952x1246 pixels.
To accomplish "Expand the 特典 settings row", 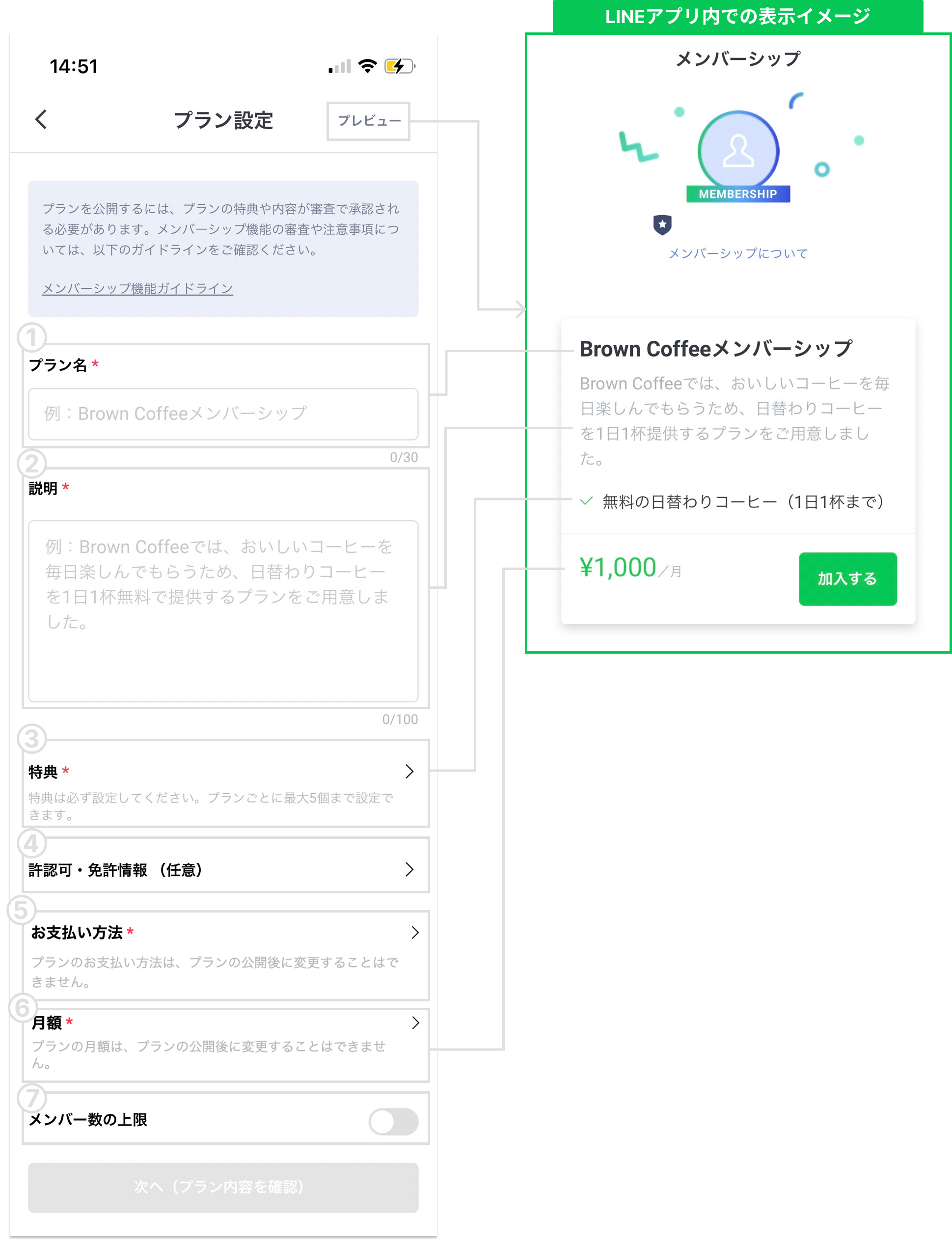I will point(409,771).
